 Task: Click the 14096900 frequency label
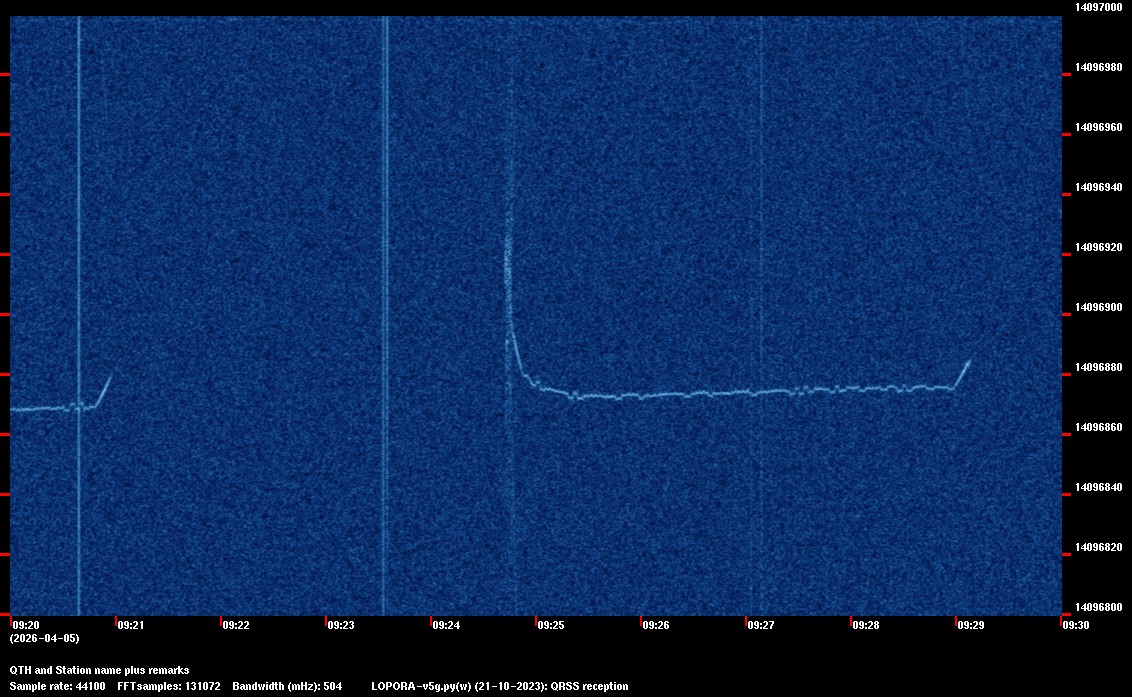point(1099,307)
